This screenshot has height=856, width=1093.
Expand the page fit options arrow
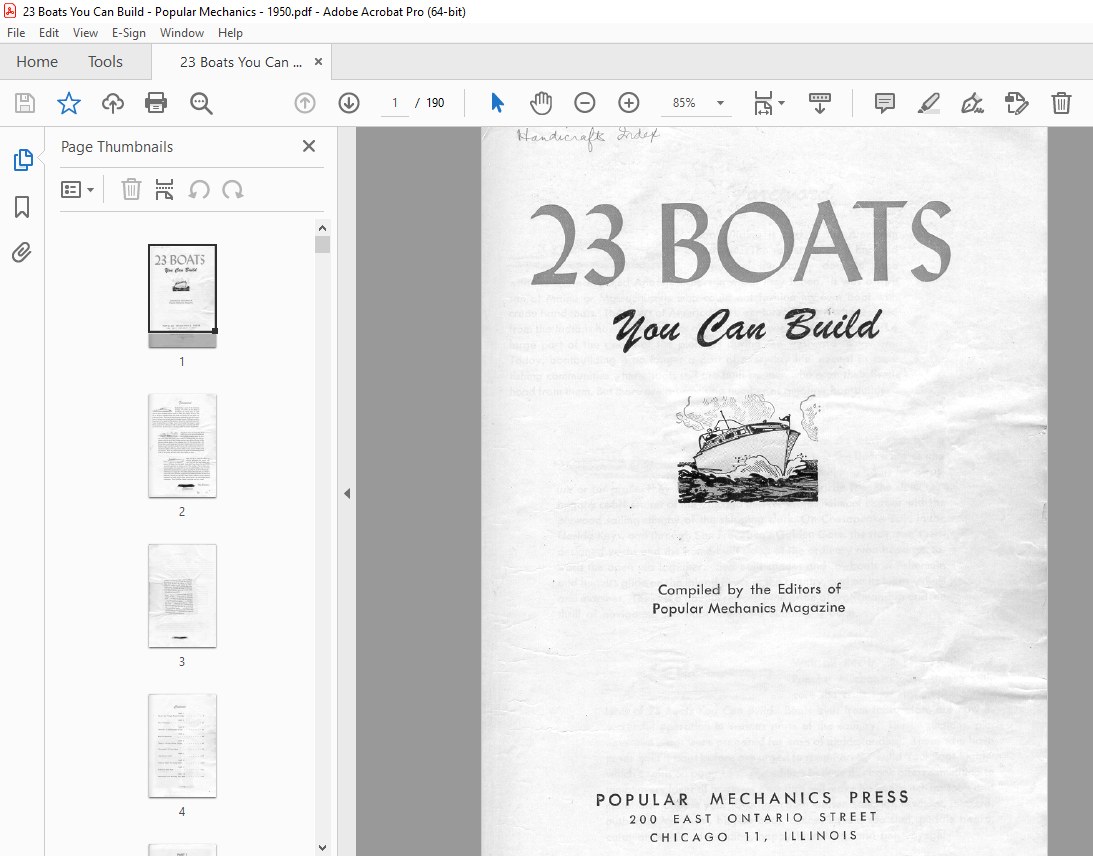point(781,103)
